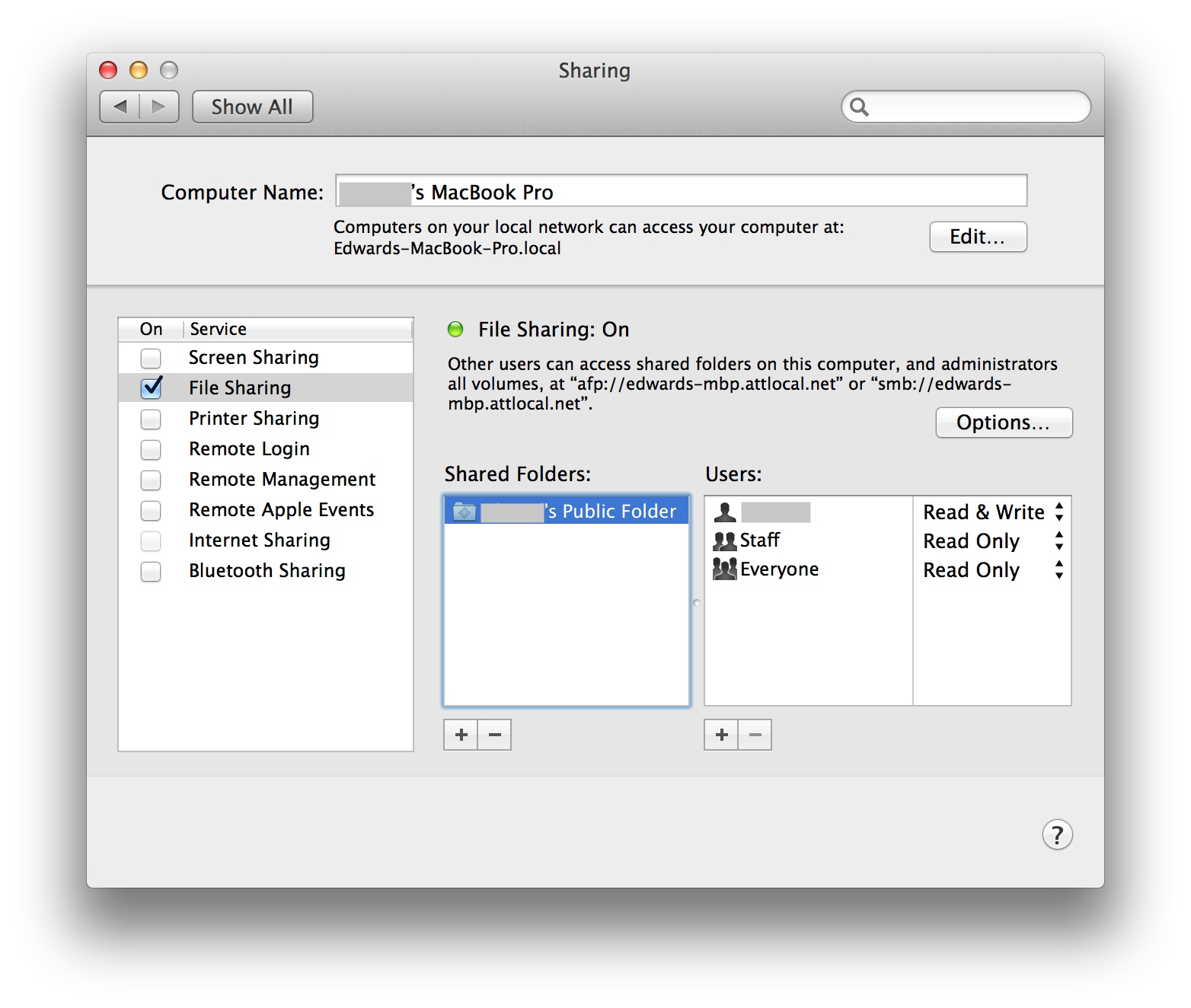Check the Remote Management box
Viewport: 1191px width, 1008px height.
pyautogui.click(x=151, y=480)
